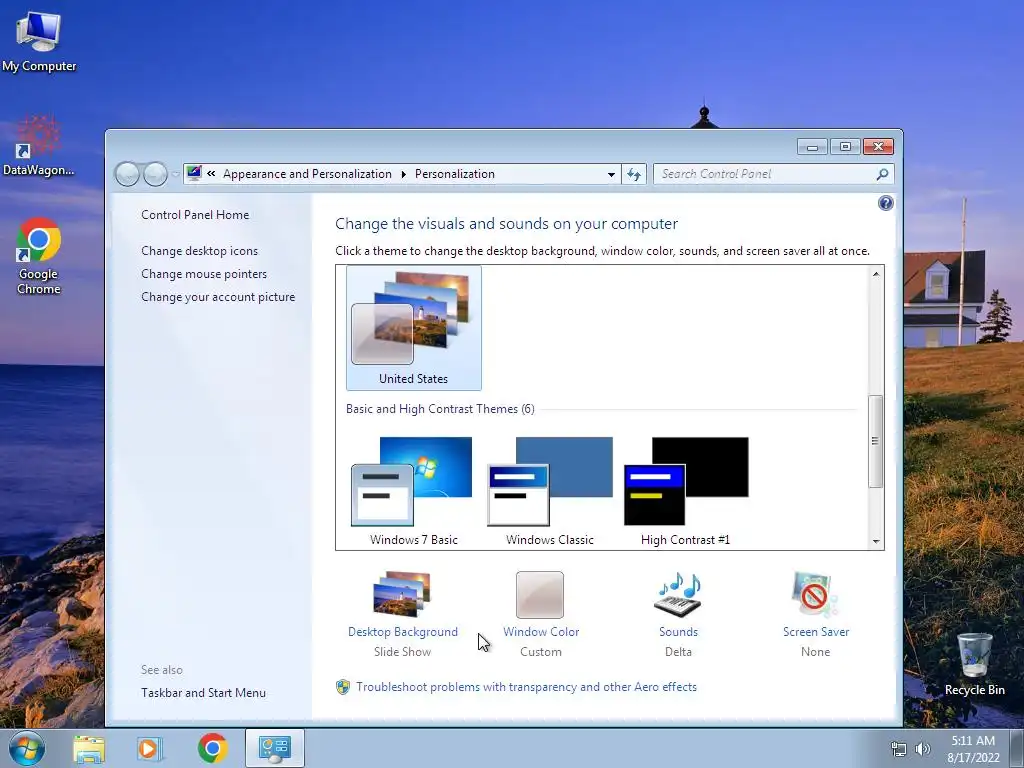Click the Desktop Background label link

(402, 632)
